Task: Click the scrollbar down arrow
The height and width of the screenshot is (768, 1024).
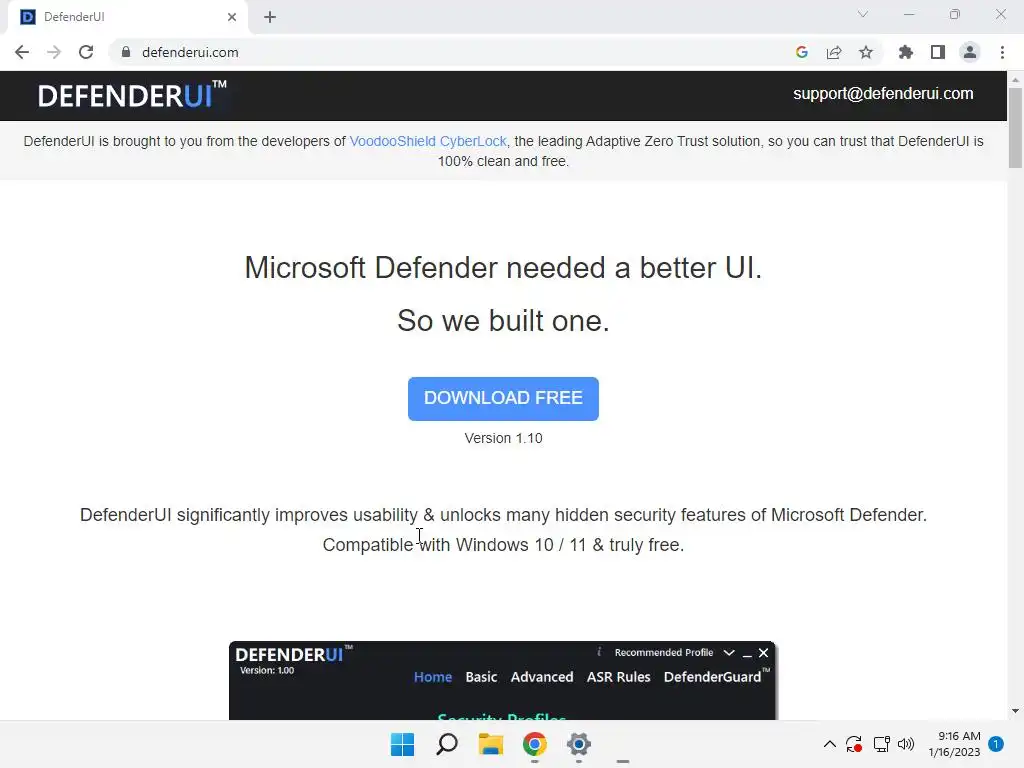Action: (1015, 711)
